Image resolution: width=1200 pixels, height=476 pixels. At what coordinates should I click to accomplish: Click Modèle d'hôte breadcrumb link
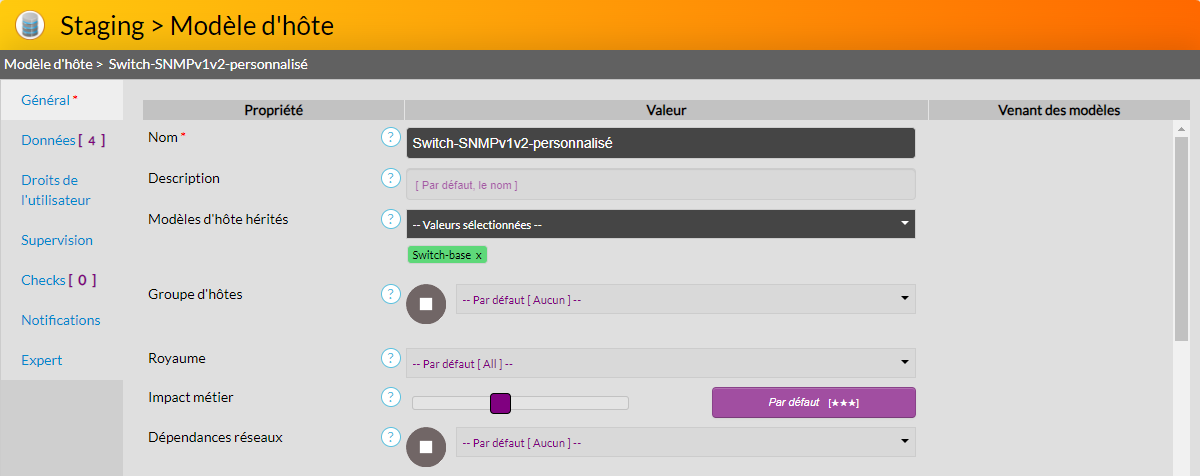point(47,64)
